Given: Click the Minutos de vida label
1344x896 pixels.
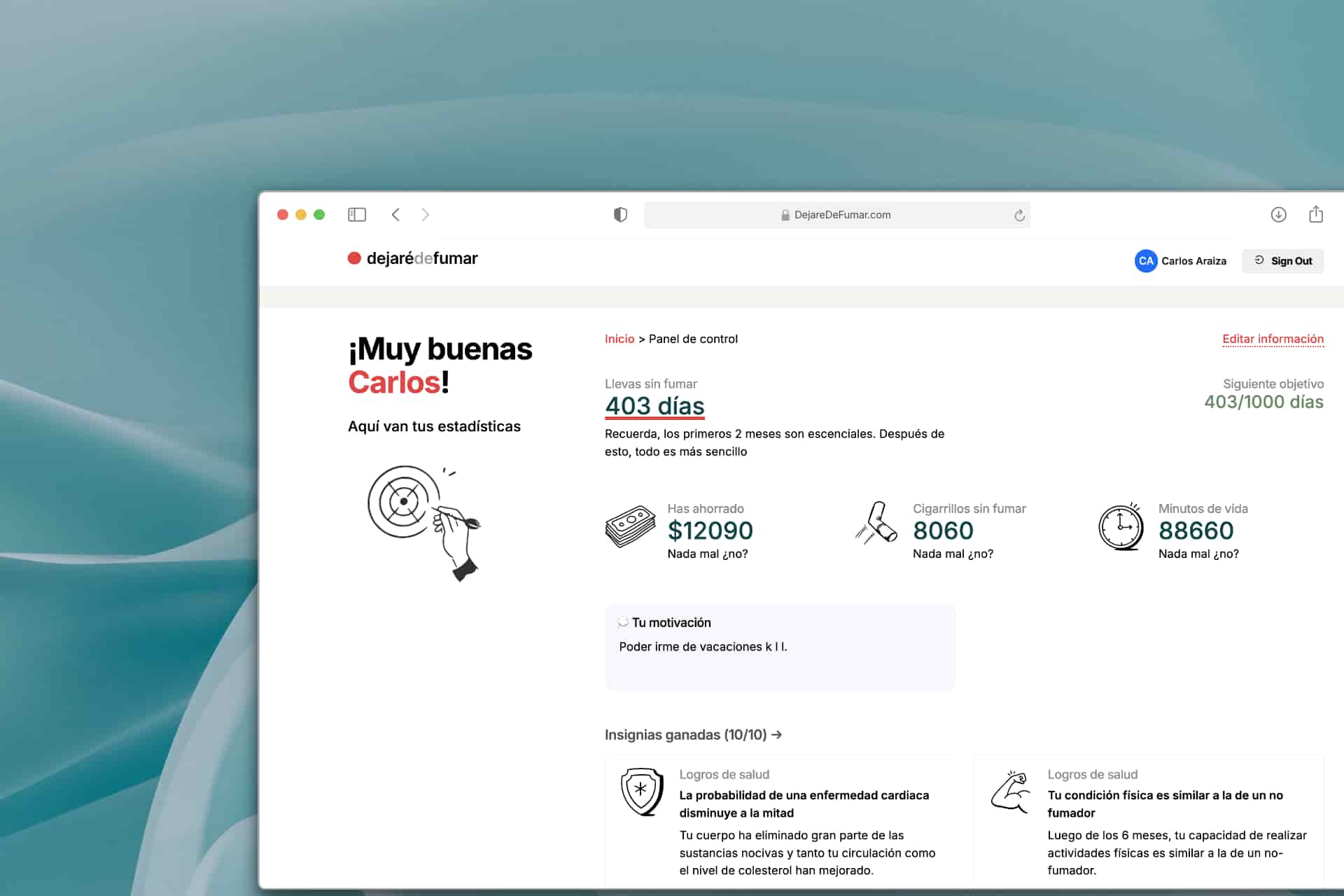Looking at the screenshot, I should click(x=1203, y=509).
